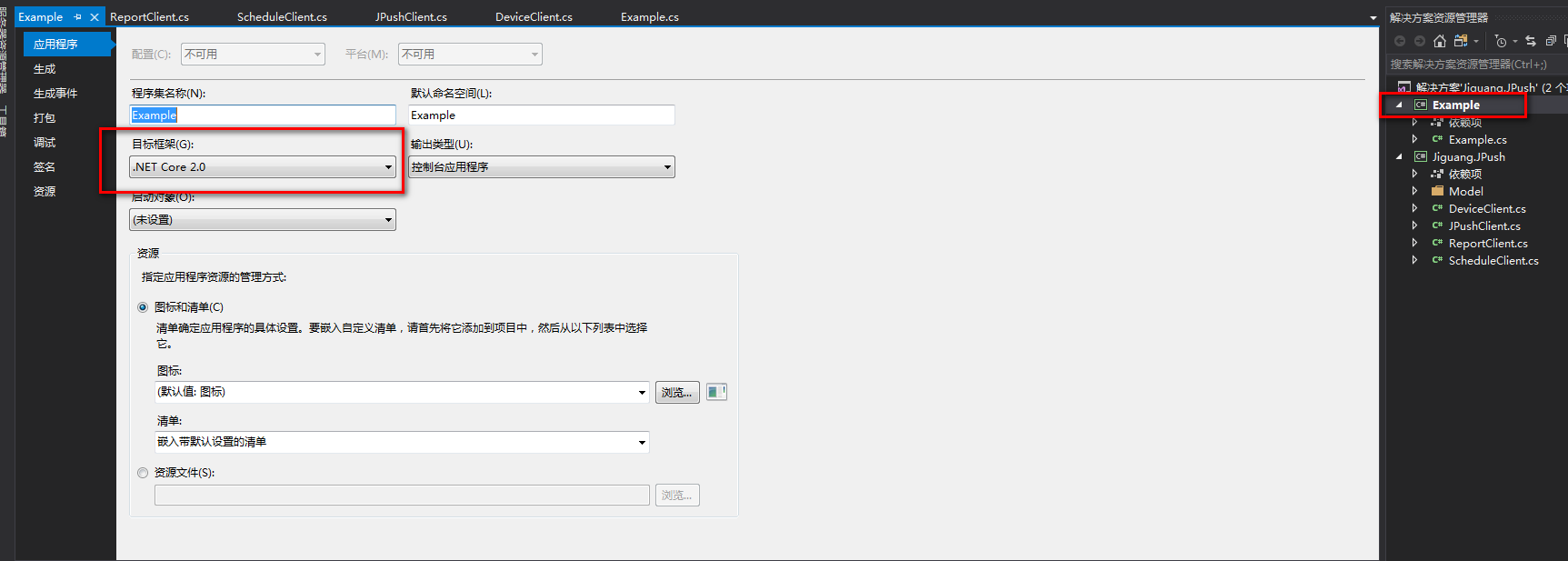Image resolution: width=1568 pixels, height=561 pixels.
Task: Open the 目标框架 dropdown showing .NET Core 2.0
Action: (x=263, y=167)
